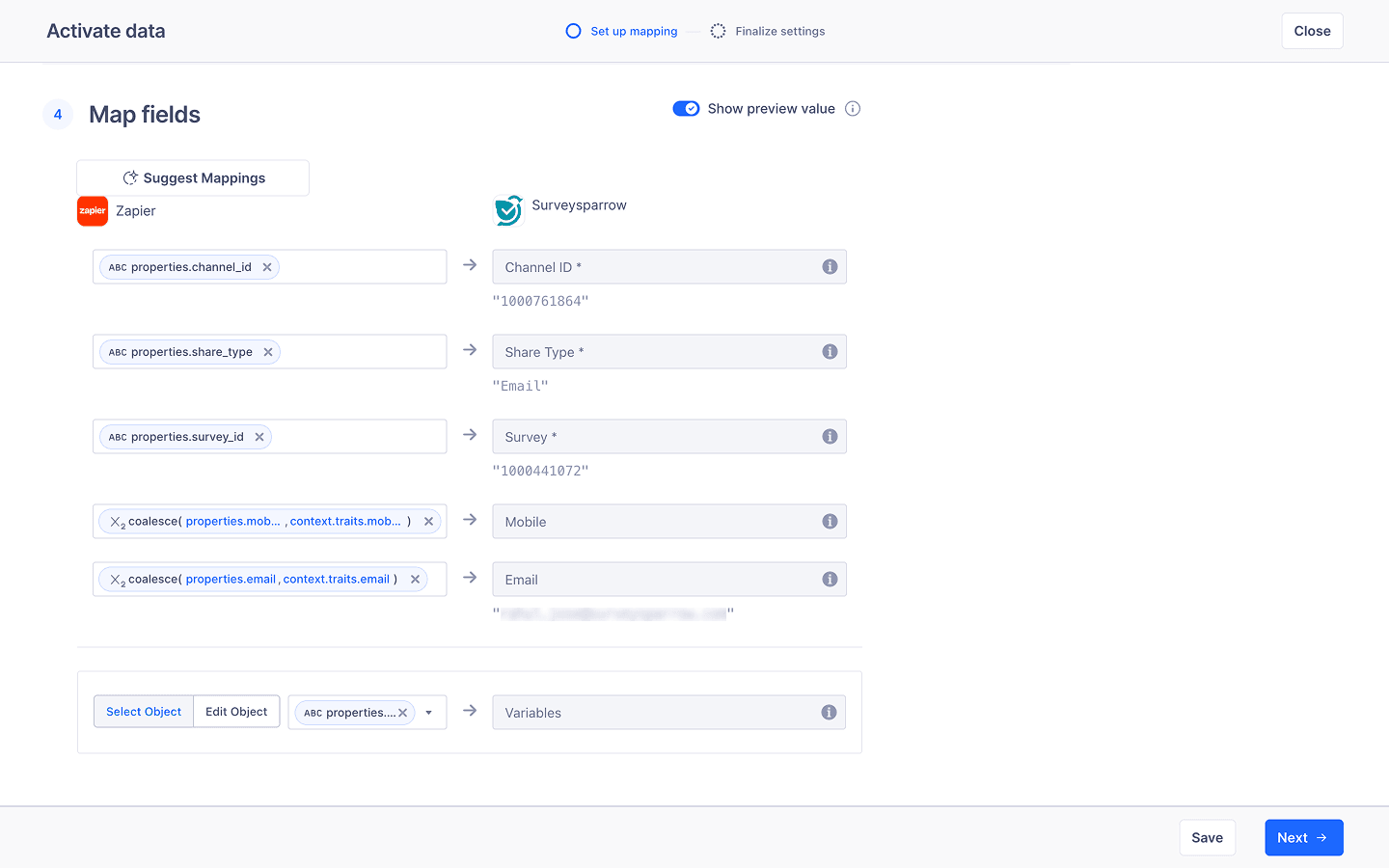Click the Survey source input field
Image resolution: width=1389 pixels, height=868 pixels.
tap(269, 437)
